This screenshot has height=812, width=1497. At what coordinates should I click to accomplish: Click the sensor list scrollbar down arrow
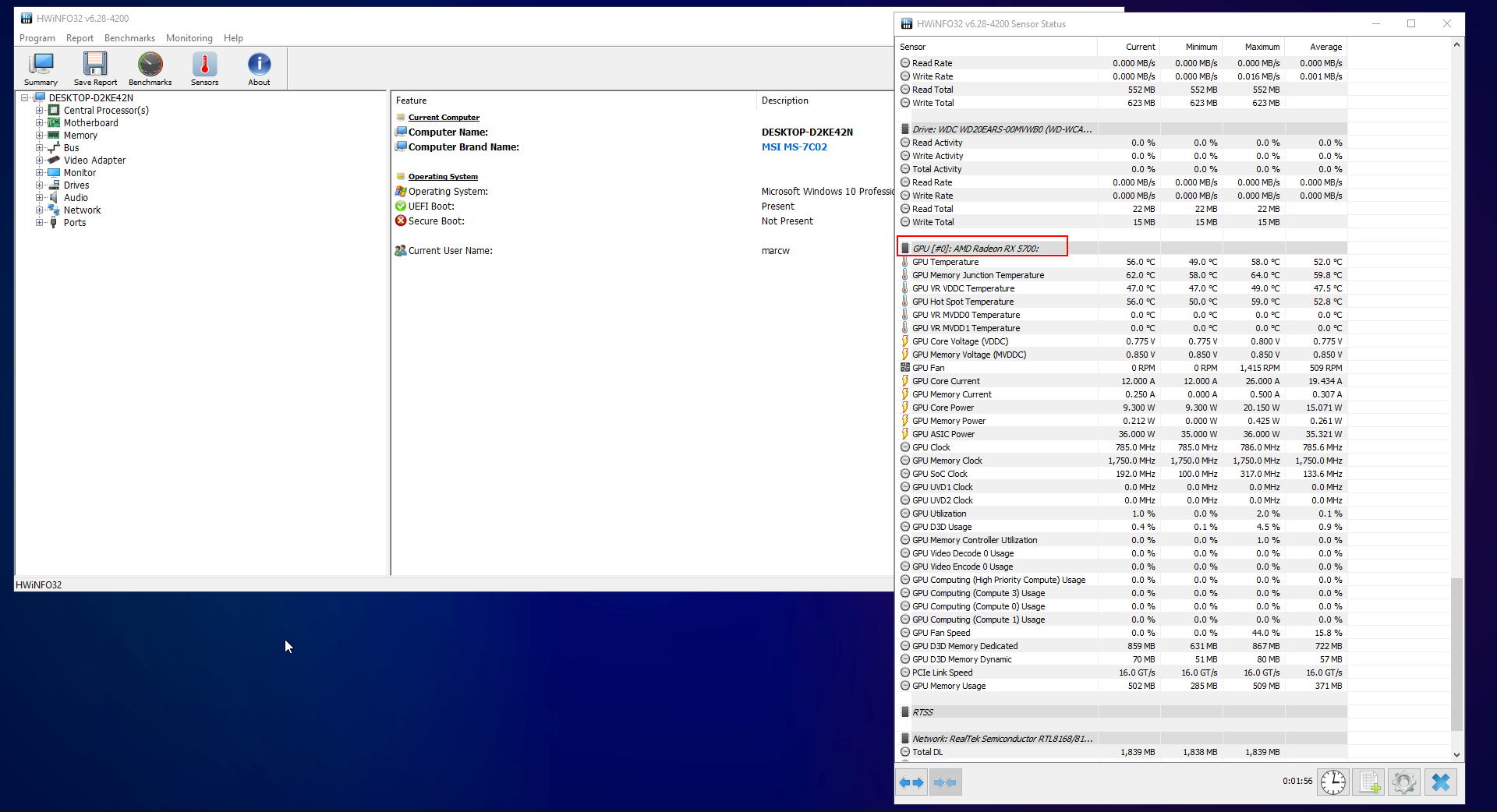[x=1456, y=754]
